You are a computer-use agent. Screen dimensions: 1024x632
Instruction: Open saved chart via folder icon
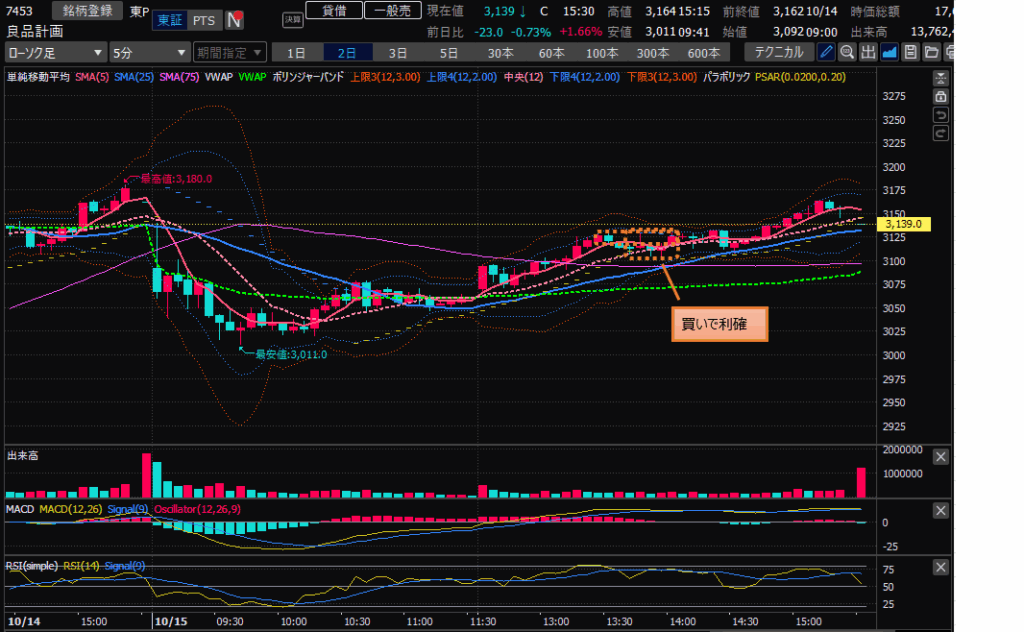pos(931,52)
